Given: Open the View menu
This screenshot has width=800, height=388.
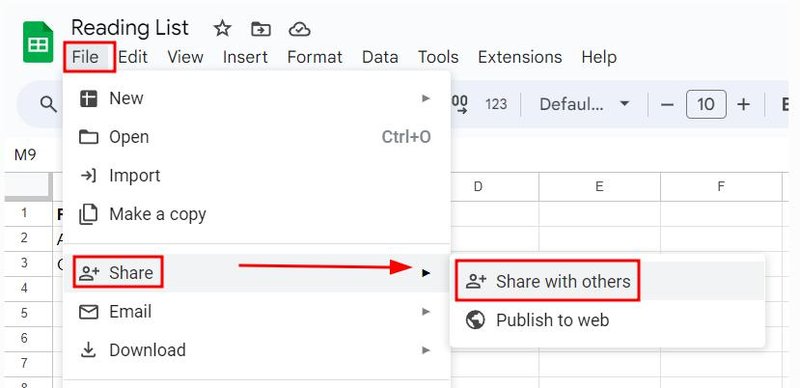Looking at the screenshot, I should pos(185,57).
